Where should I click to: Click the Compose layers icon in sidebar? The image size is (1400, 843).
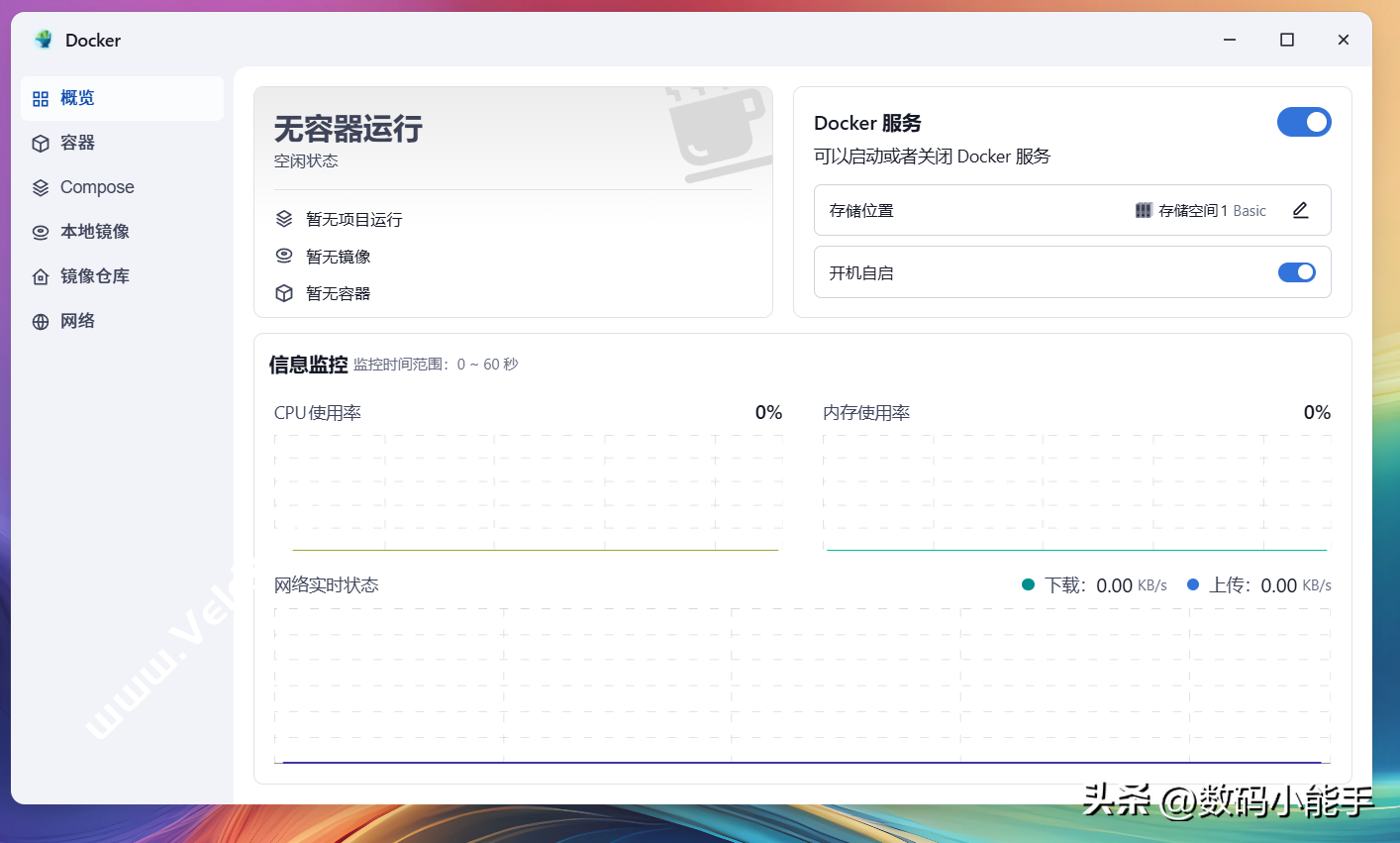[41, 188]
